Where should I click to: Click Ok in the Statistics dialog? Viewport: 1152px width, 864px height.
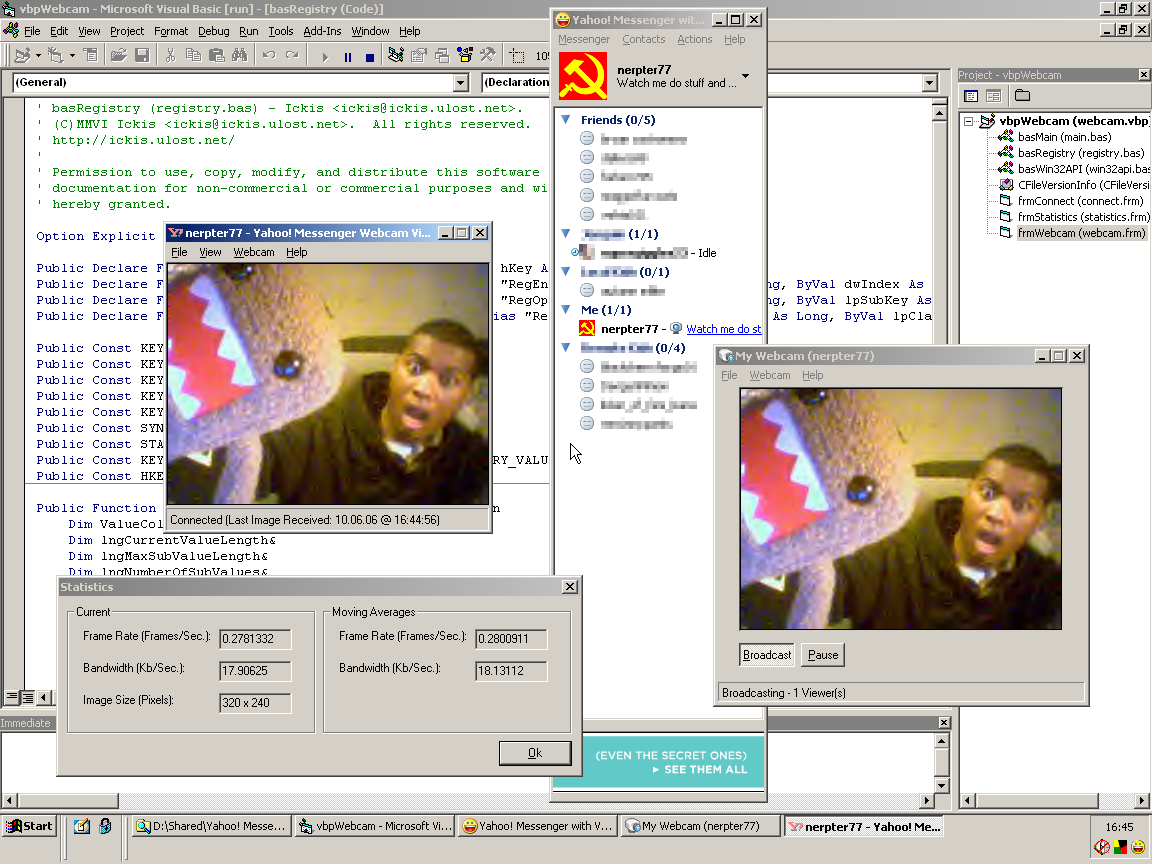coord(535,752)
